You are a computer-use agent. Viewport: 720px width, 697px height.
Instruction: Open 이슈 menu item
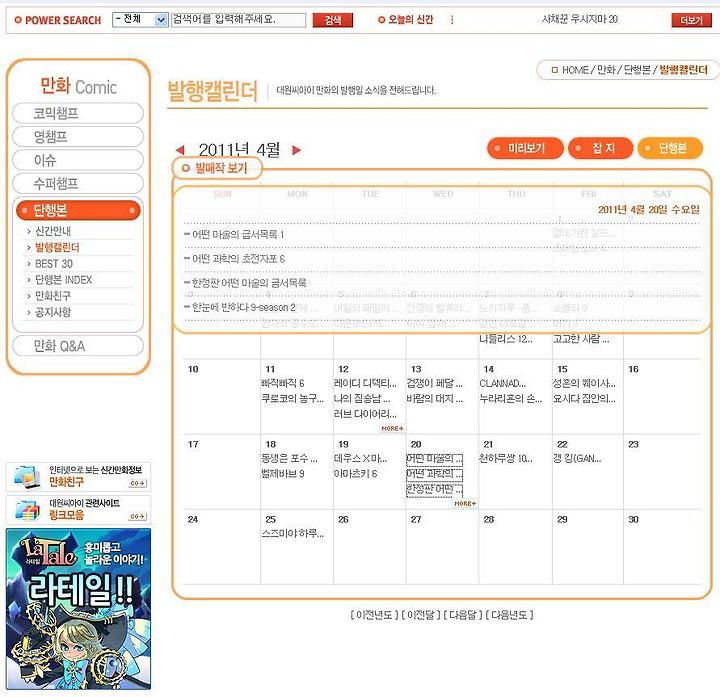pos(78,160)
